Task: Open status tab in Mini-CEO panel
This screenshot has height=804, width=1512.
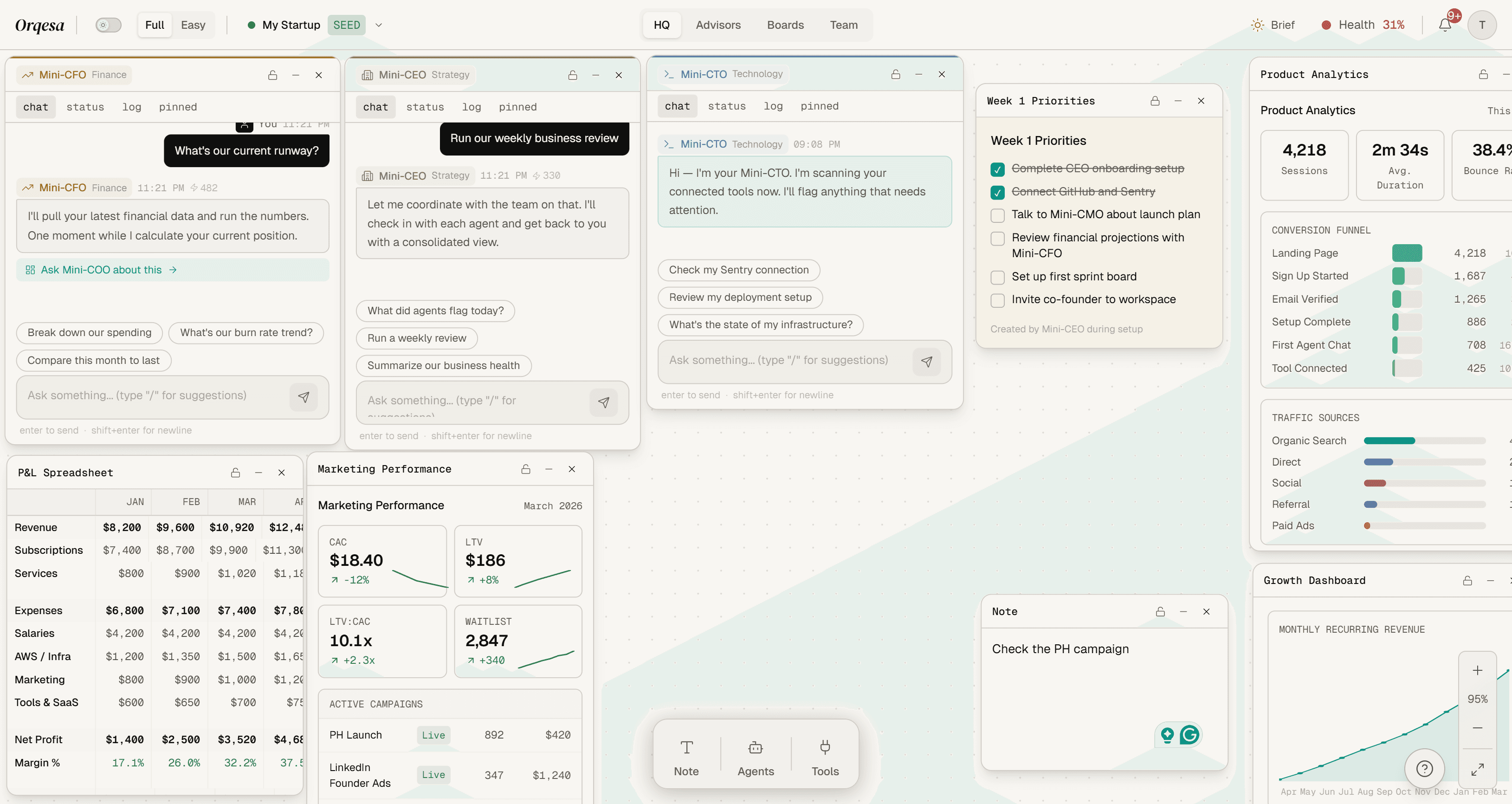Action: 424,107
